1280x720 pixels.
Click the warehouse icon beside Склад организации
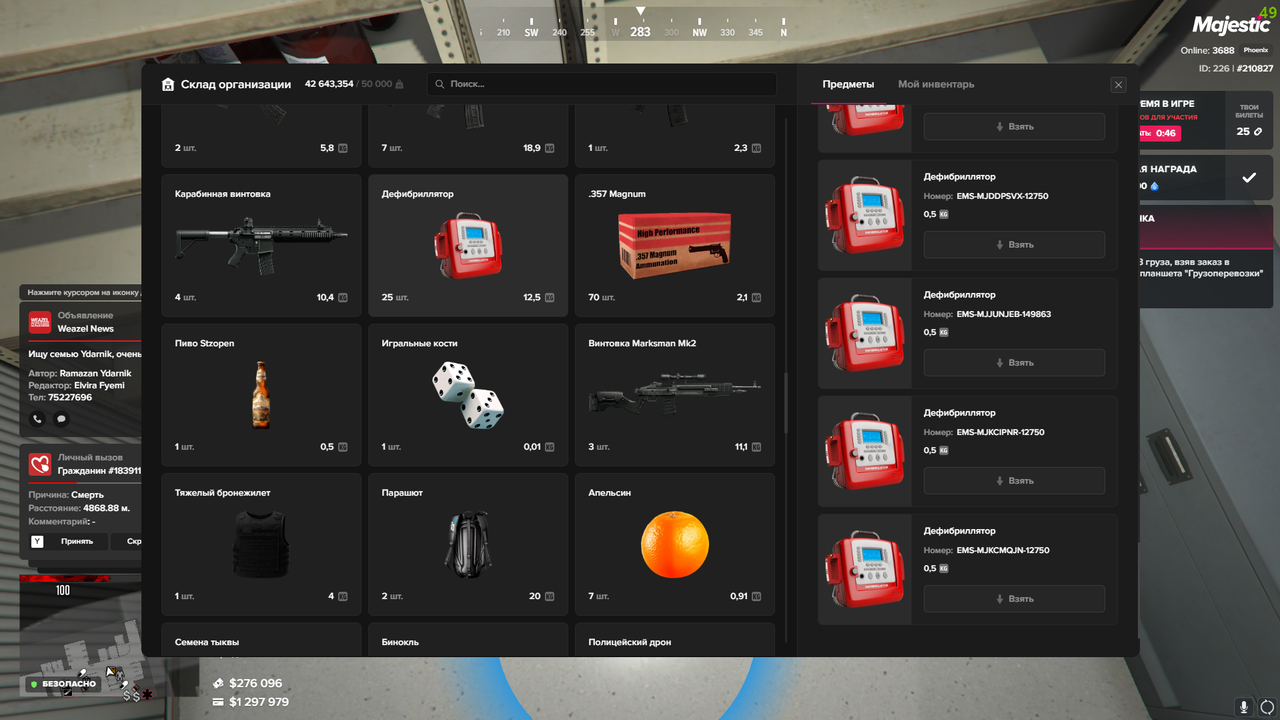[x=168, y=85]
